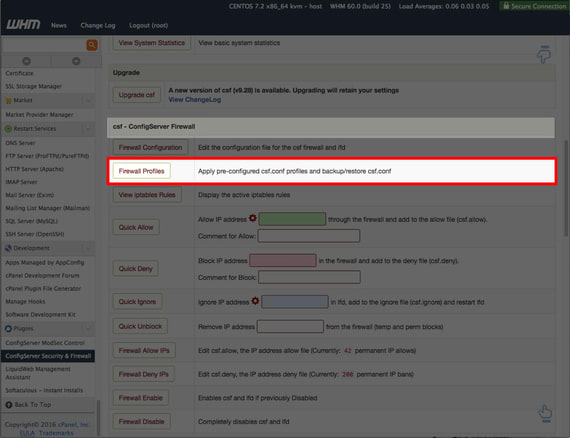Open the News menu item
The width and height of the screenshot is (570, 438).
coord(59,25)
